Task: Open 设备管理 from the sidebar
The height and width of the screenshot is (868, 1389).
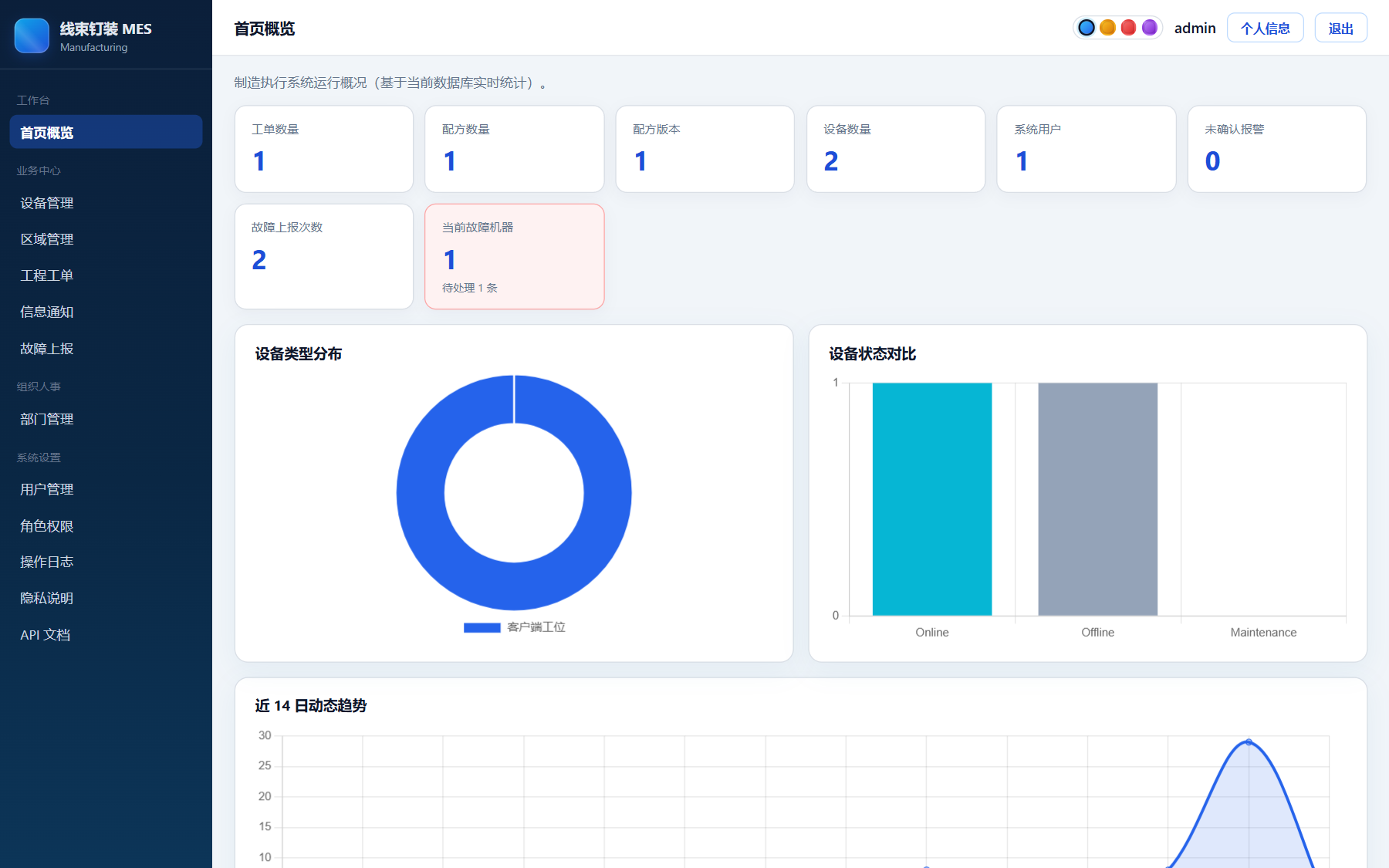Action: tap(106, 203)
